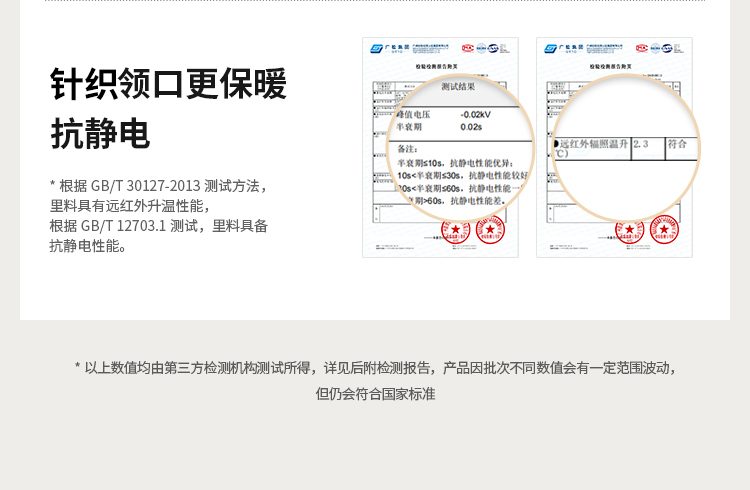Screen dimensions: 750x490
Task: Click the anti-static test report thumbnail
Action: 441,147
